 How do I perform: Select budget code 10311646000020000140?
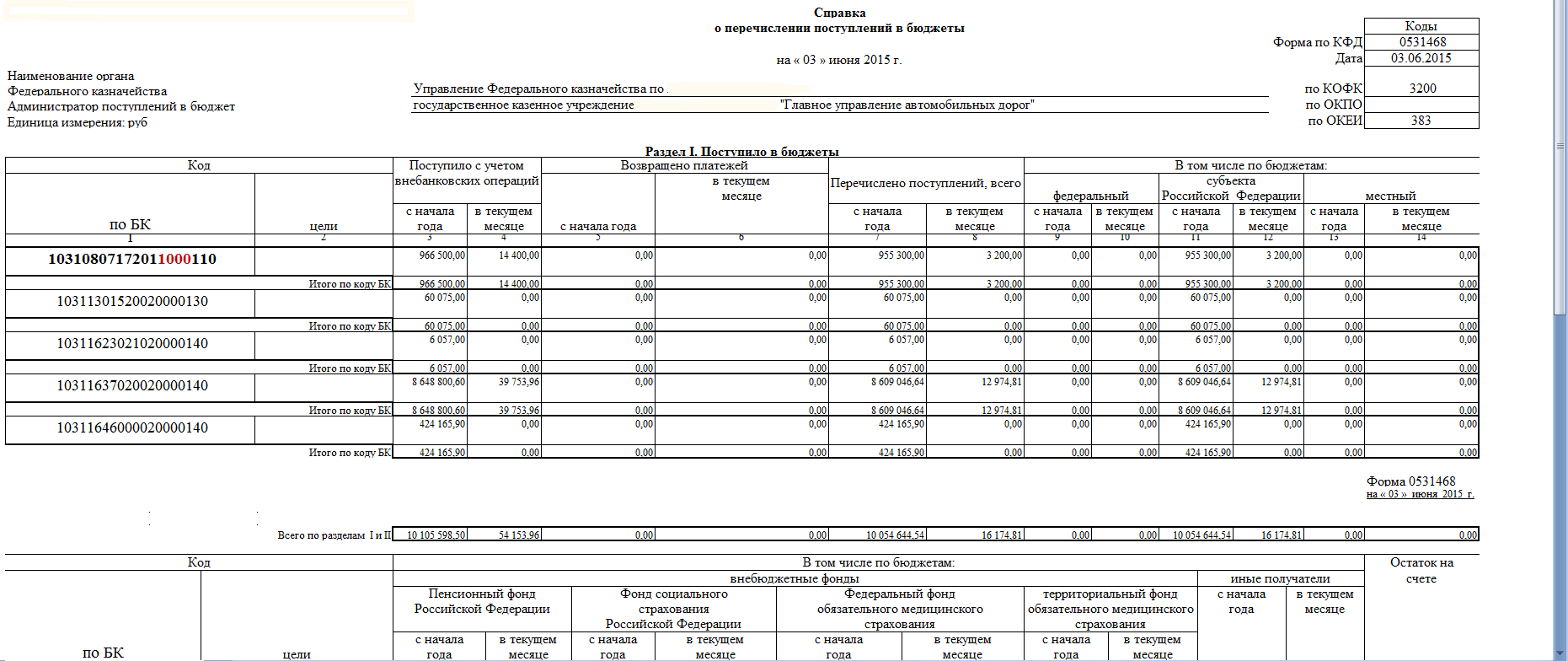[132, 428]
